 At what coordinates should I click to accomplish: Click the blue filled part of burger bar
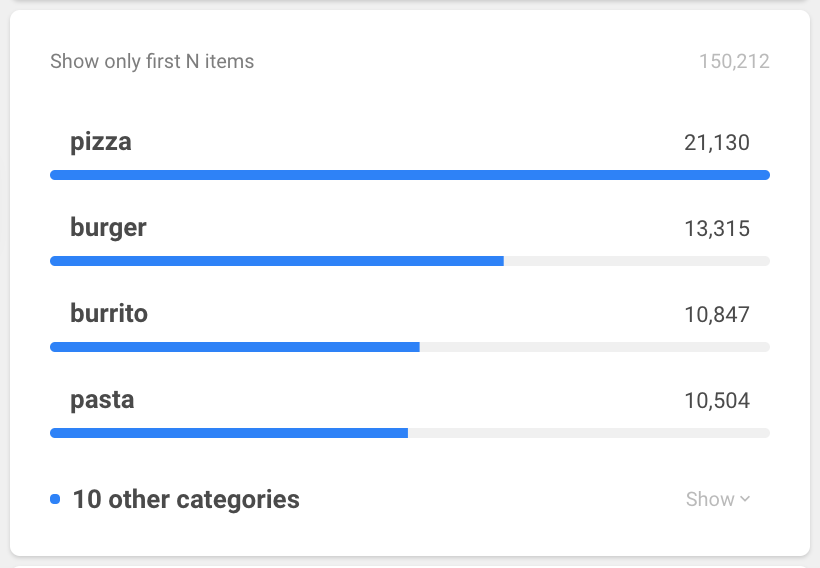(x=277, y=261)
